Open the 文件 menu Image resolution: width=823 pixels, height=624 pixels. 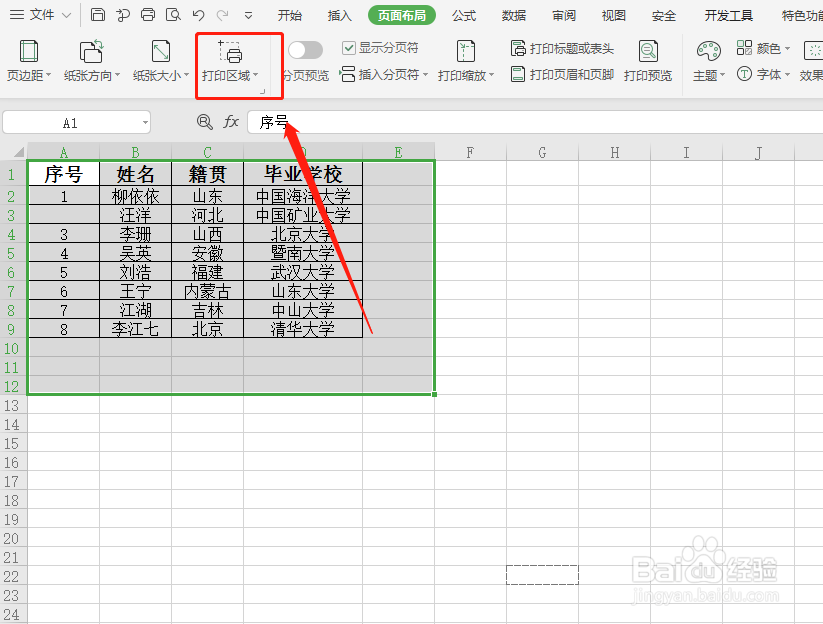point(41,15)
